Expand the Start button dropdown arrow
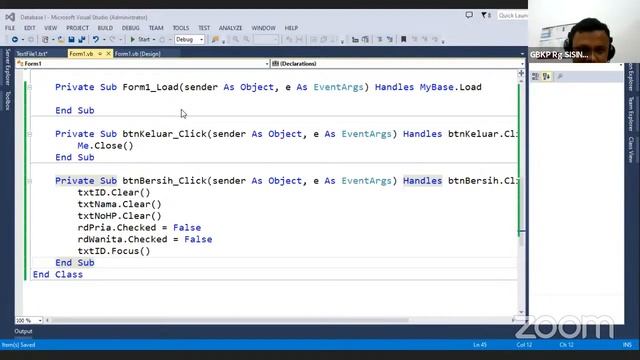640x360 pixels. [154, 40]
